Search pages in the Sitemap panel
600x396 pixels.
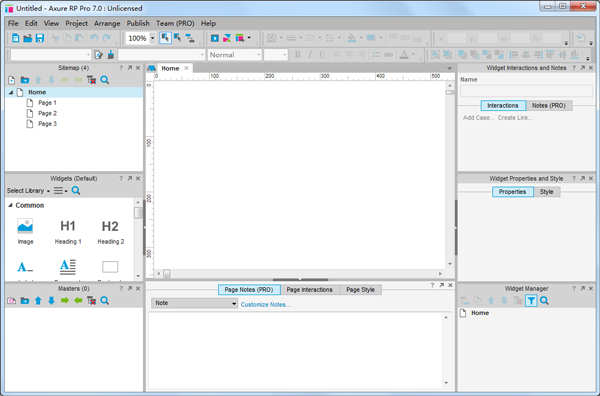point(104,80)
